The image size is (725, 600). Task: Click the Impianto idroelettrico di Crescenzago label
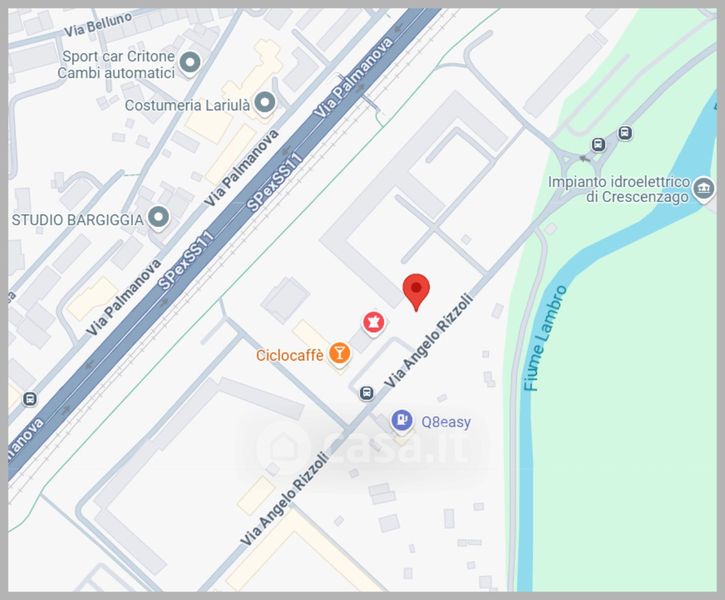[619, 190]
